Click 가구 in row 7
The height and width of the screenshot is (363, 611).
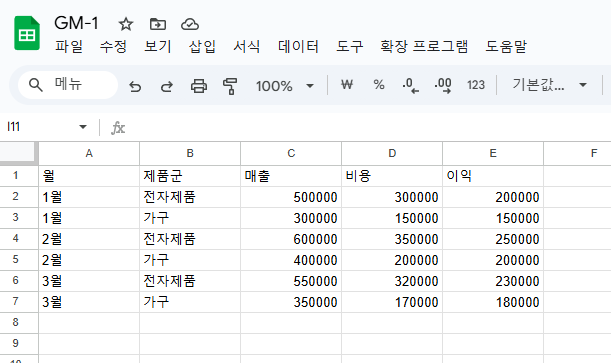pos(190,302)
